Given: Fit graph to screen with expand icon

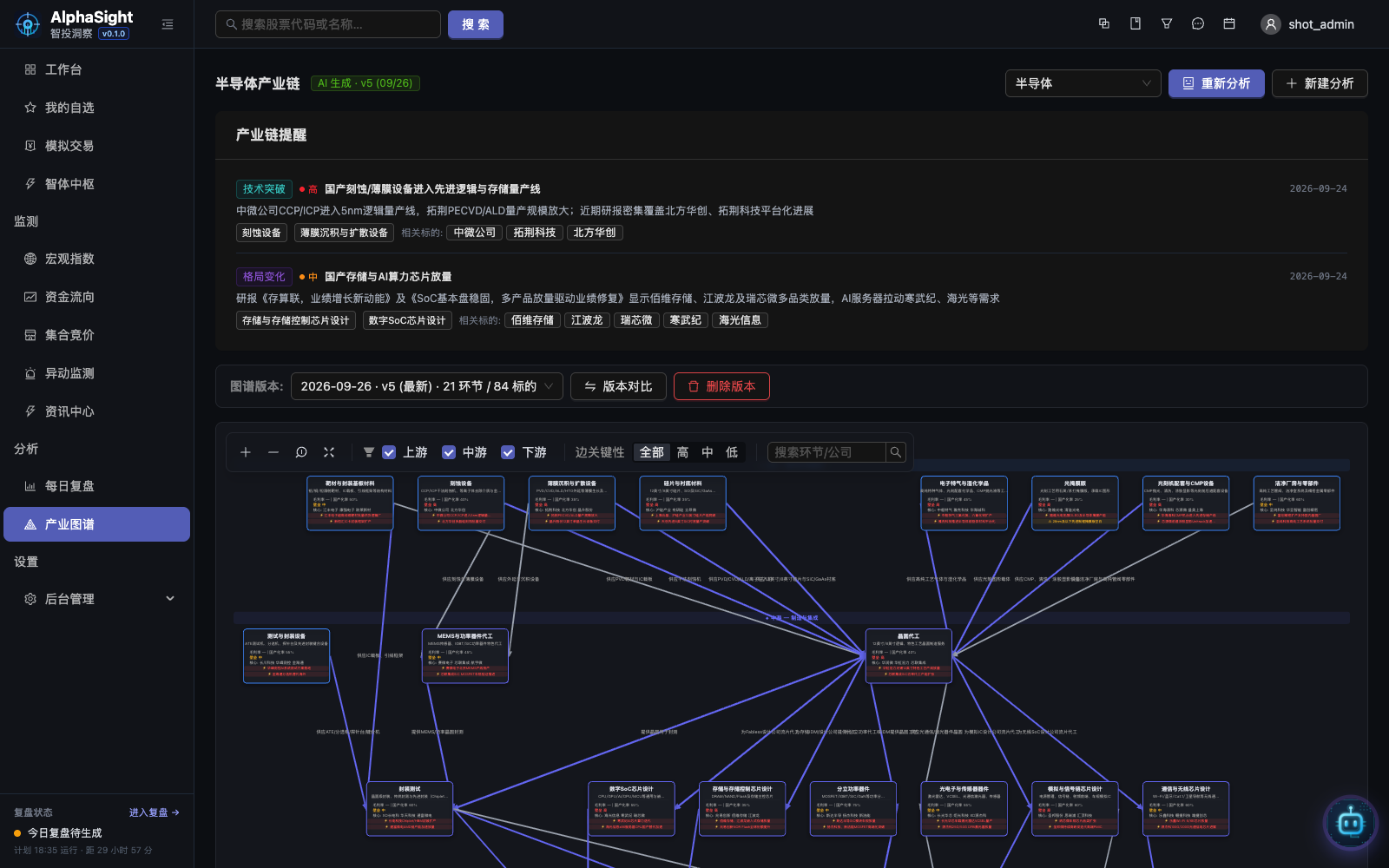Looking at the screenshot, I should [x=329, y=452].
